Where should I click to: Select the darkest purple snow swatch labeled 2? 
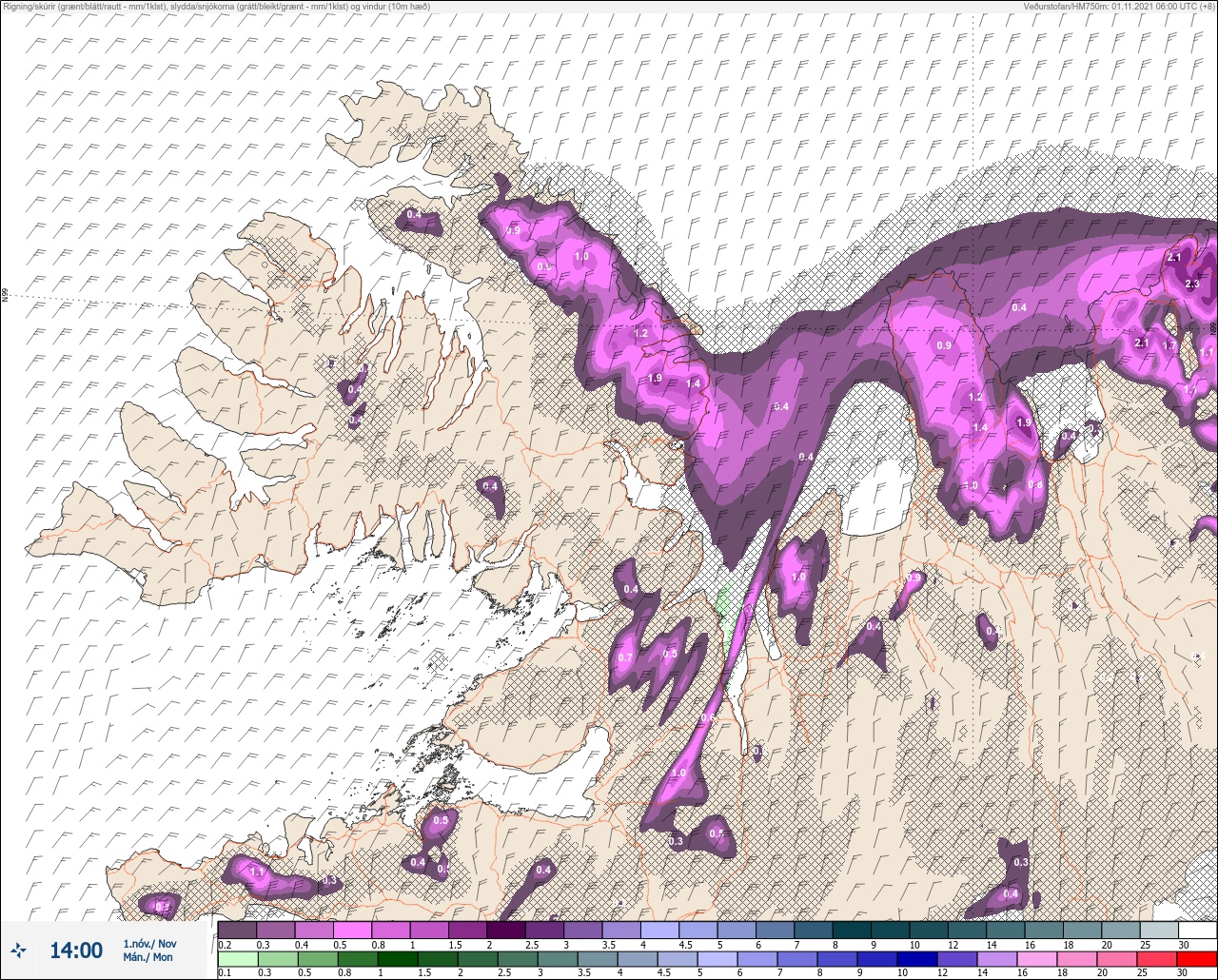(506, 930)
